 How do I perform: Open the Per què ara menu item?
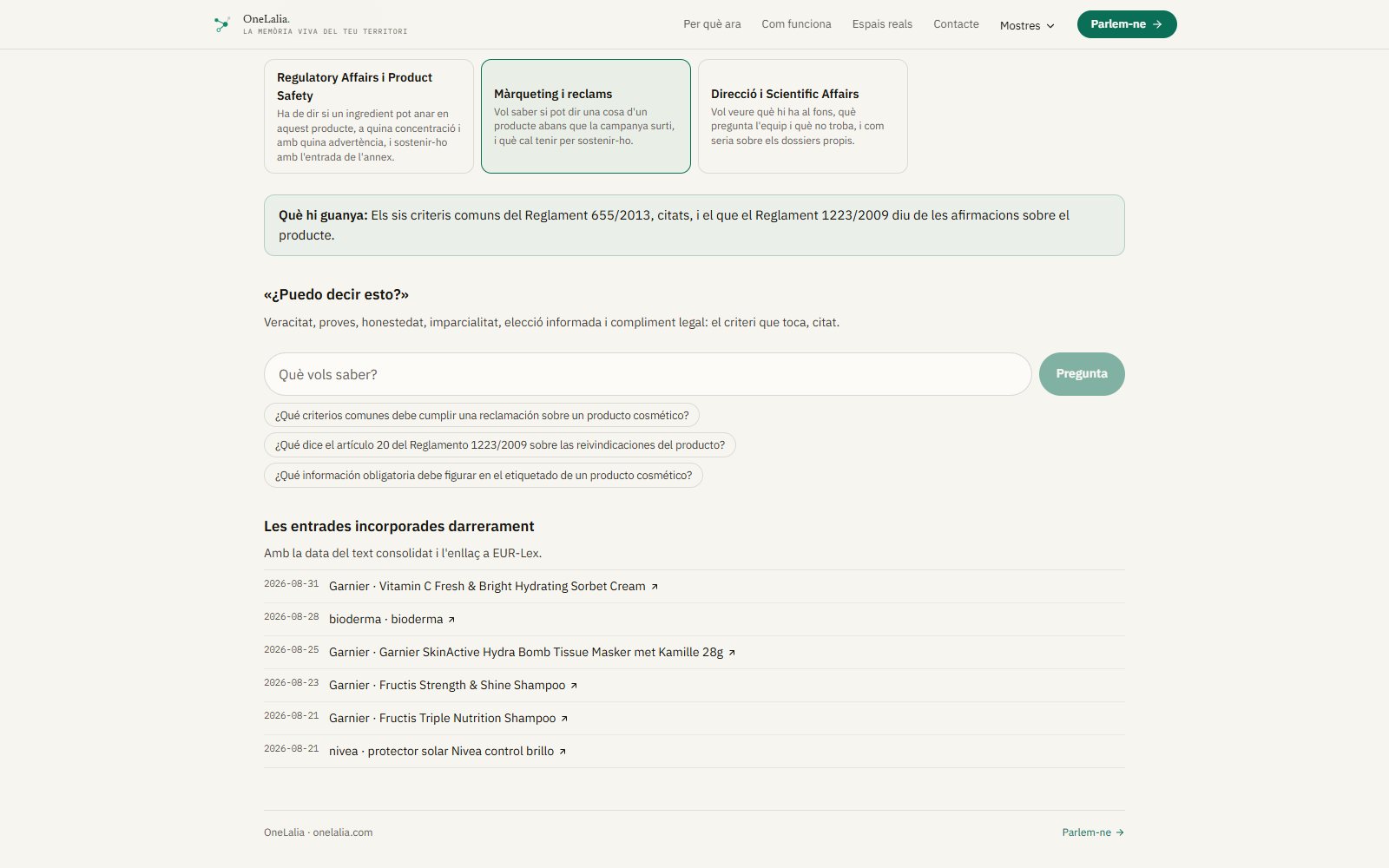coord(712,24)
